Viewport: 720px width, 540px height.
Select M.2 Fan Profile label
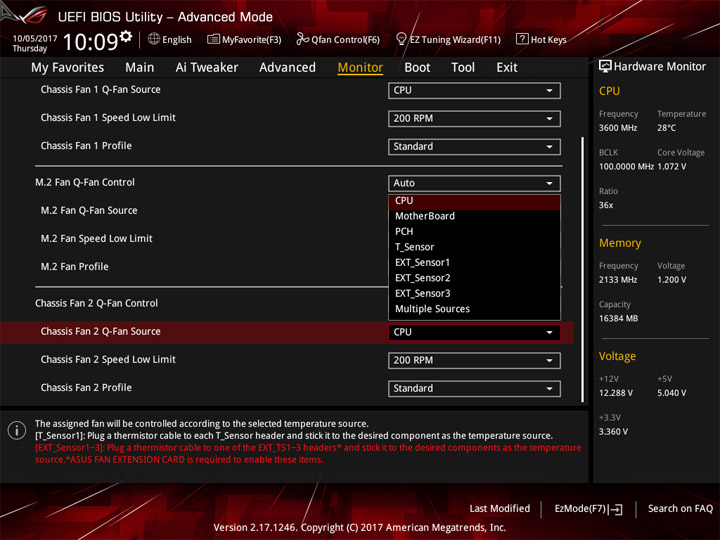74,267
